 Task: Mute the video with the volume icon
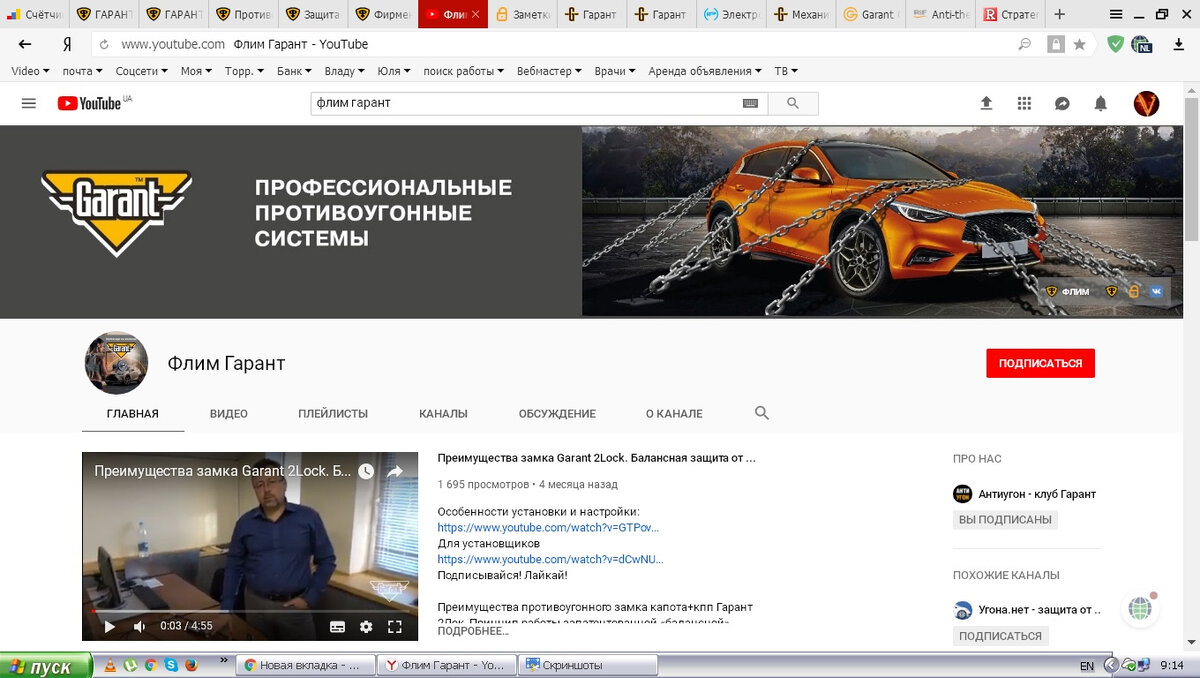(138, 625)
